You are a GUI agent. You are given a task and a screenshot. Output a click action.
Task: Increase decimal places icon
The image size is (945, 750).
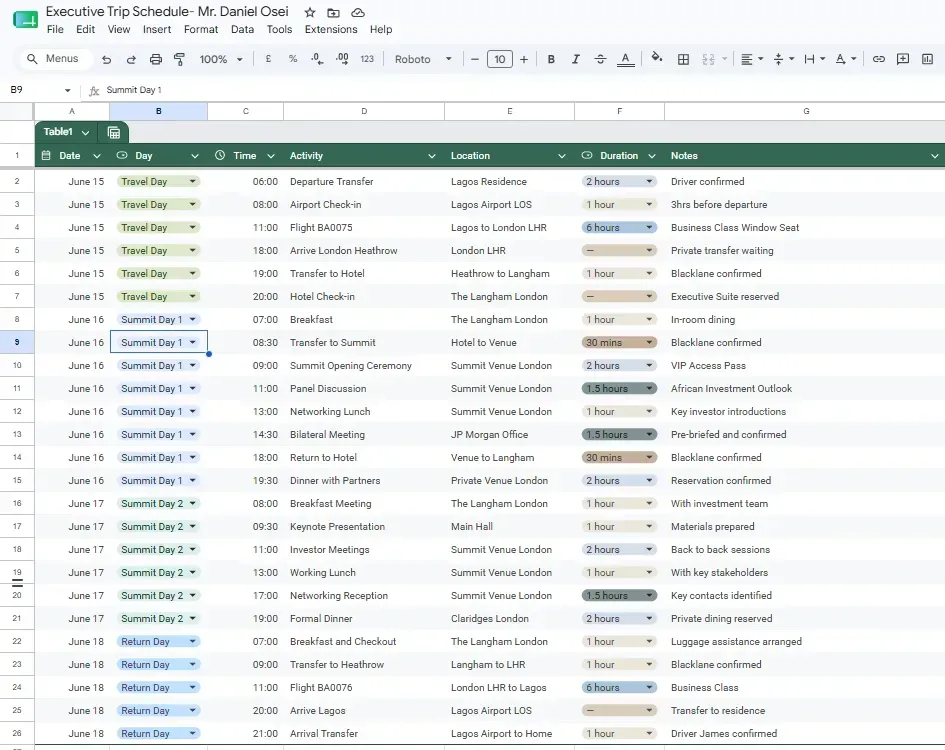pos(342,59)
